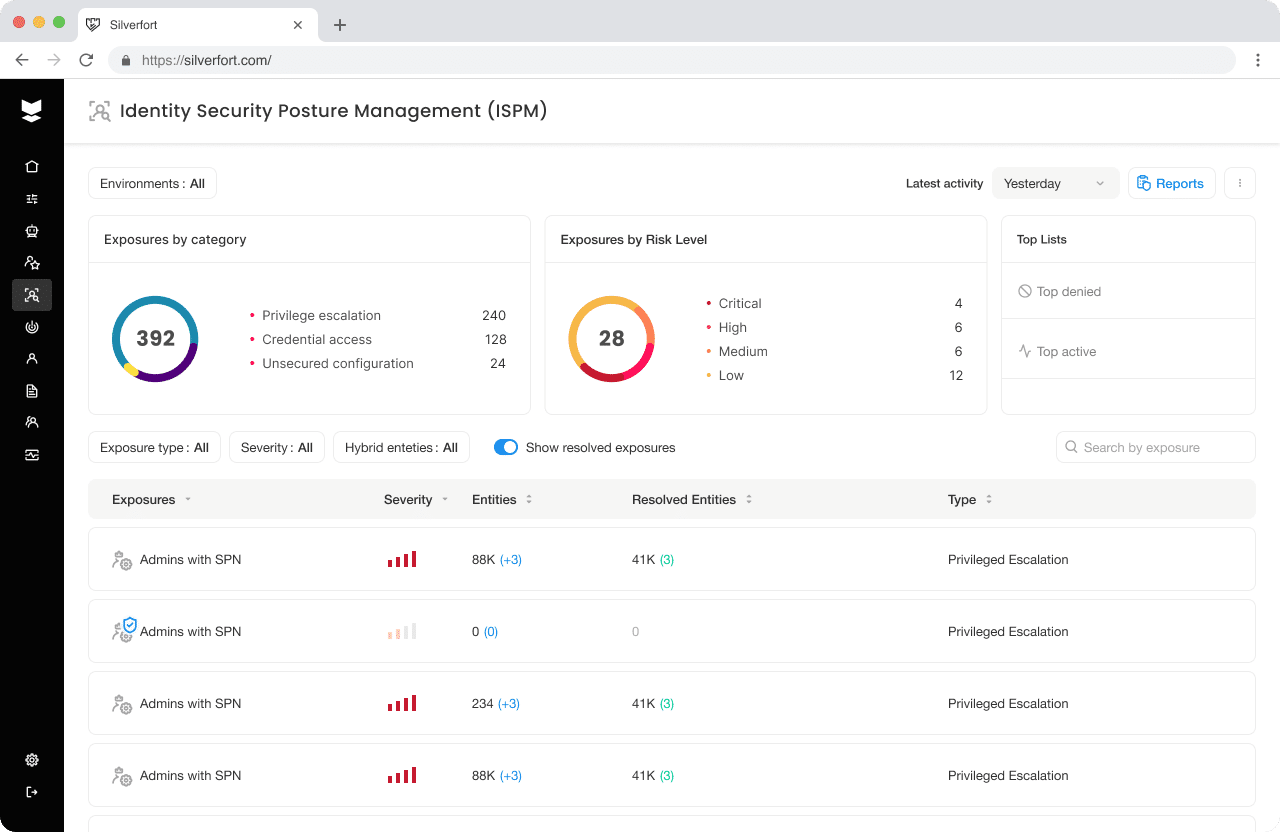Click the log out icon in the sidebar
1280x832 pixels.
coord(32,792)
